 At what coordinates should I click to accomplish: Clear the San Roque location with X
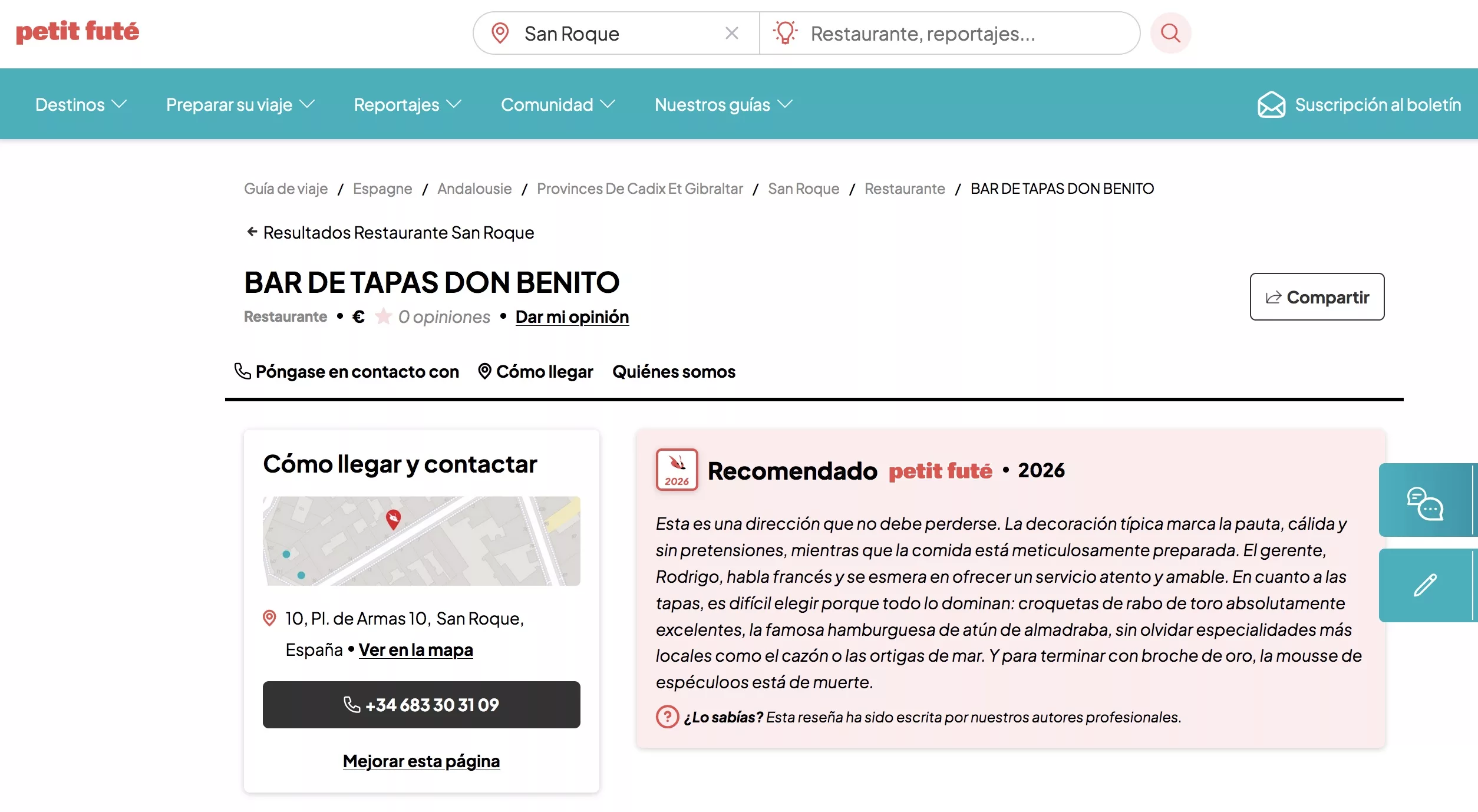[731, 33]
